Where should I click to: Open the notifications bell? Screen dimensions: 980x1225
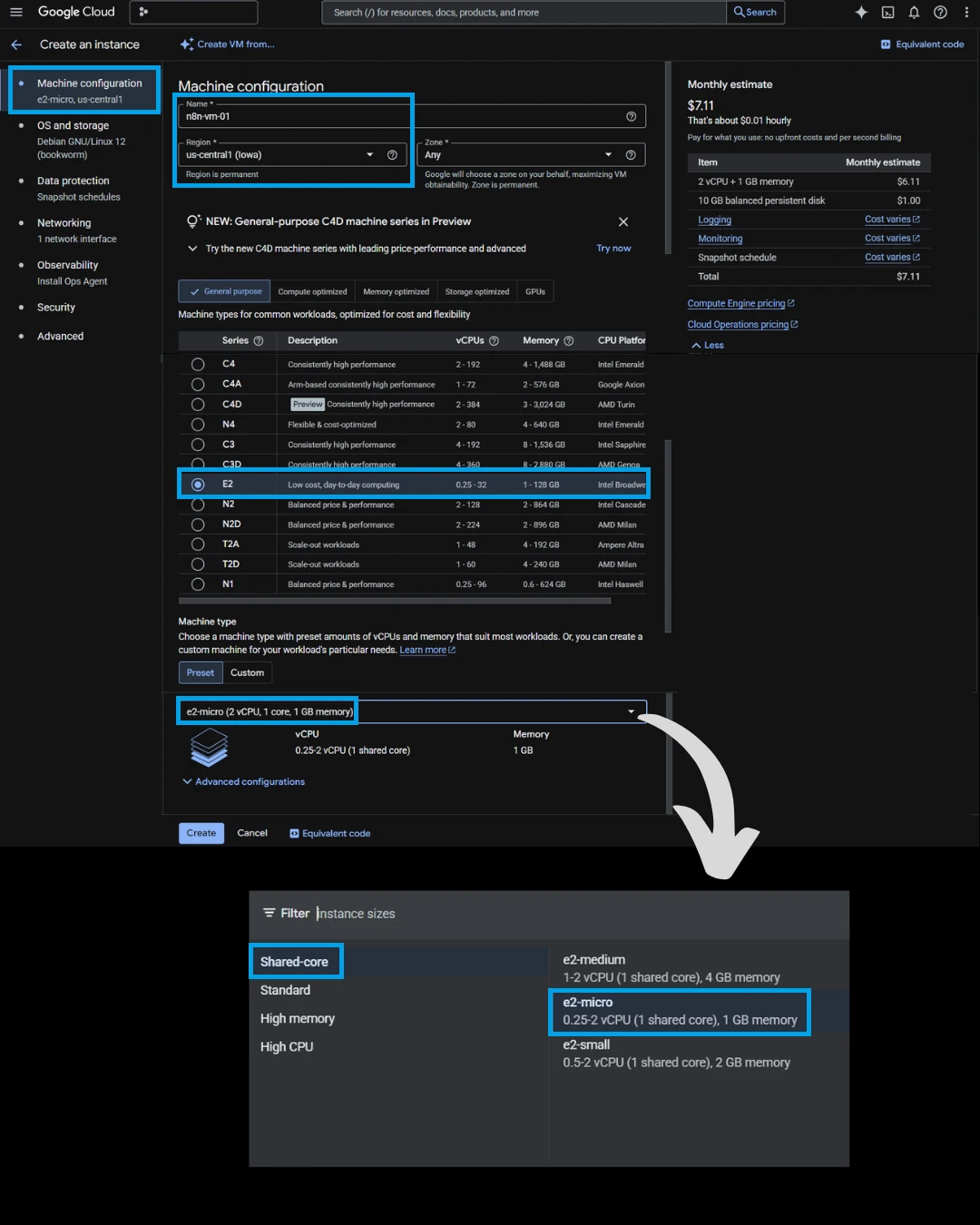[x=914, y=12]
